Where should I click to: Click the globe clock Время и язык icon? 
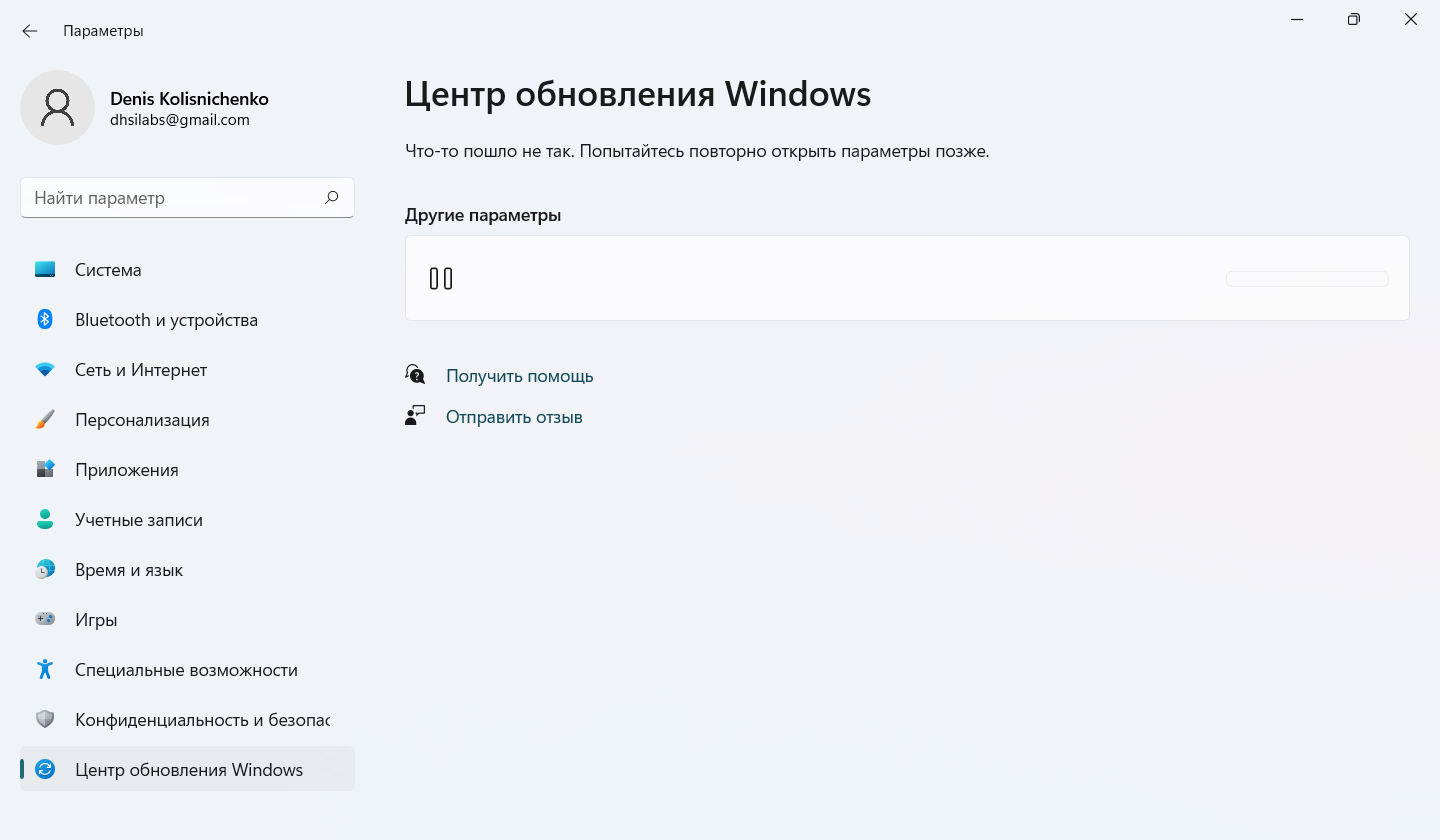tap(45, 570)
